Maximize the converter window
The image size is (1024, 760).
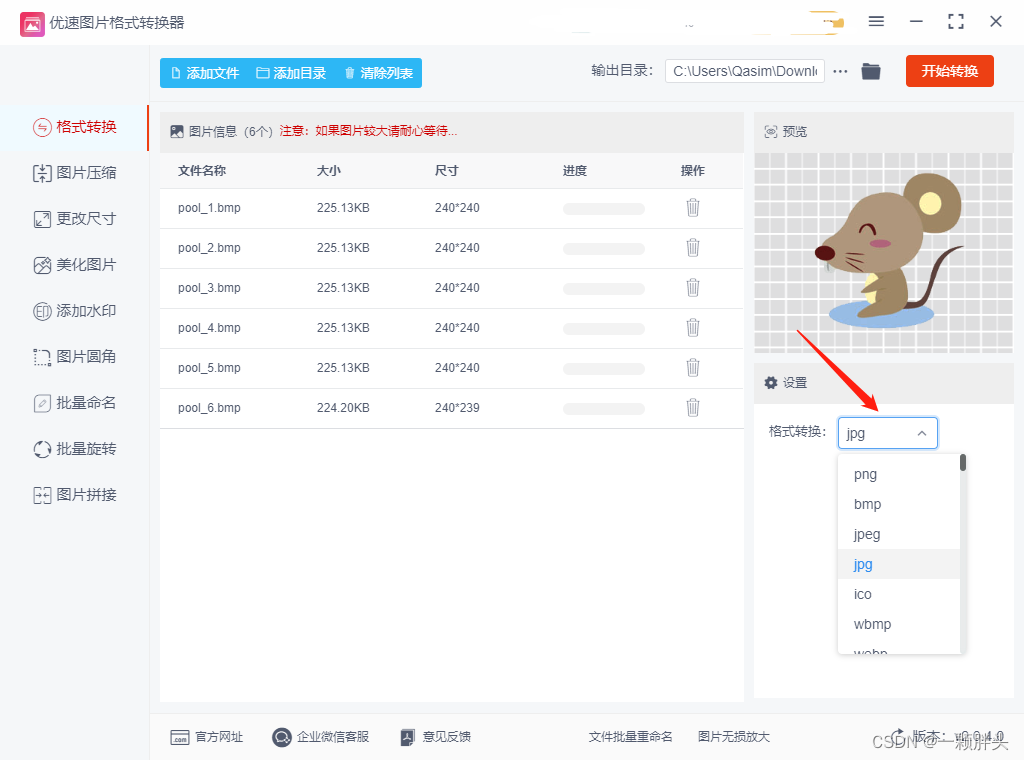[x=955, y=22]
